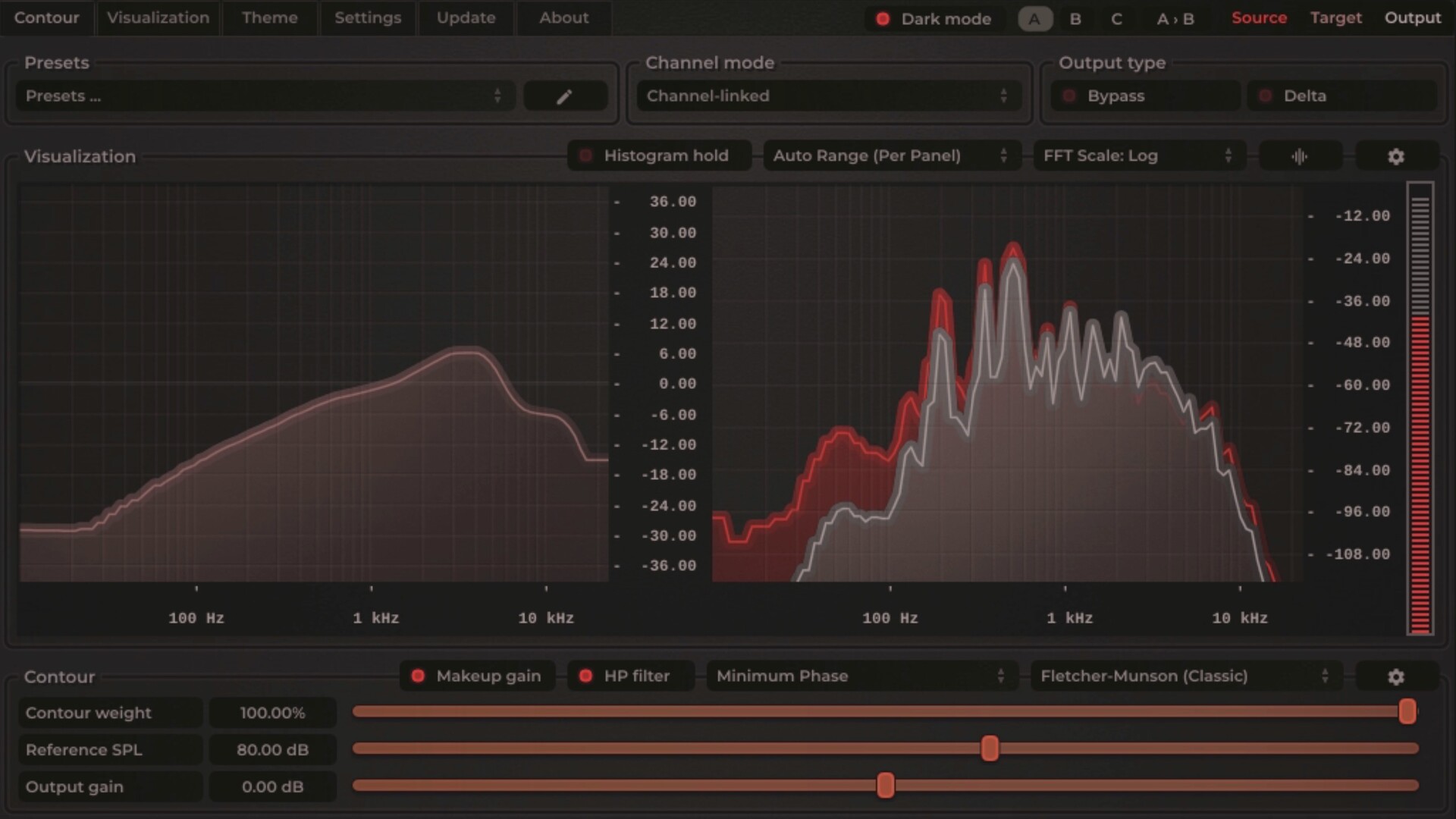Show the Target spectrum
The image size is (1456, 819).
pyautogui.click(x=1335, y=18)
